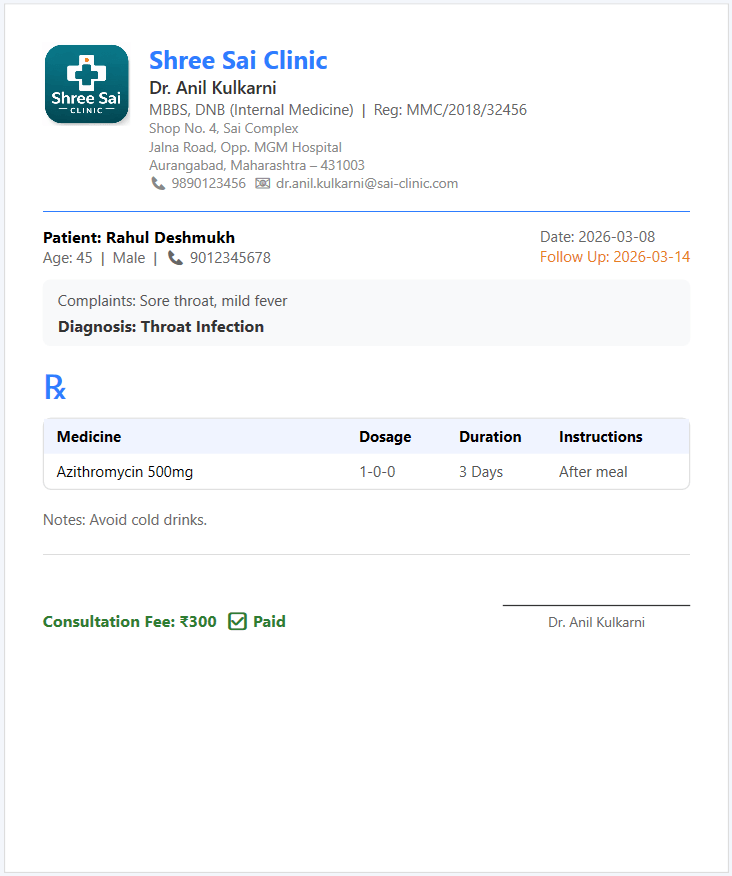The width and height of the screenshot is (732, 876).
Task: Select the Medicine column header
Action: (x=89, y=437)
